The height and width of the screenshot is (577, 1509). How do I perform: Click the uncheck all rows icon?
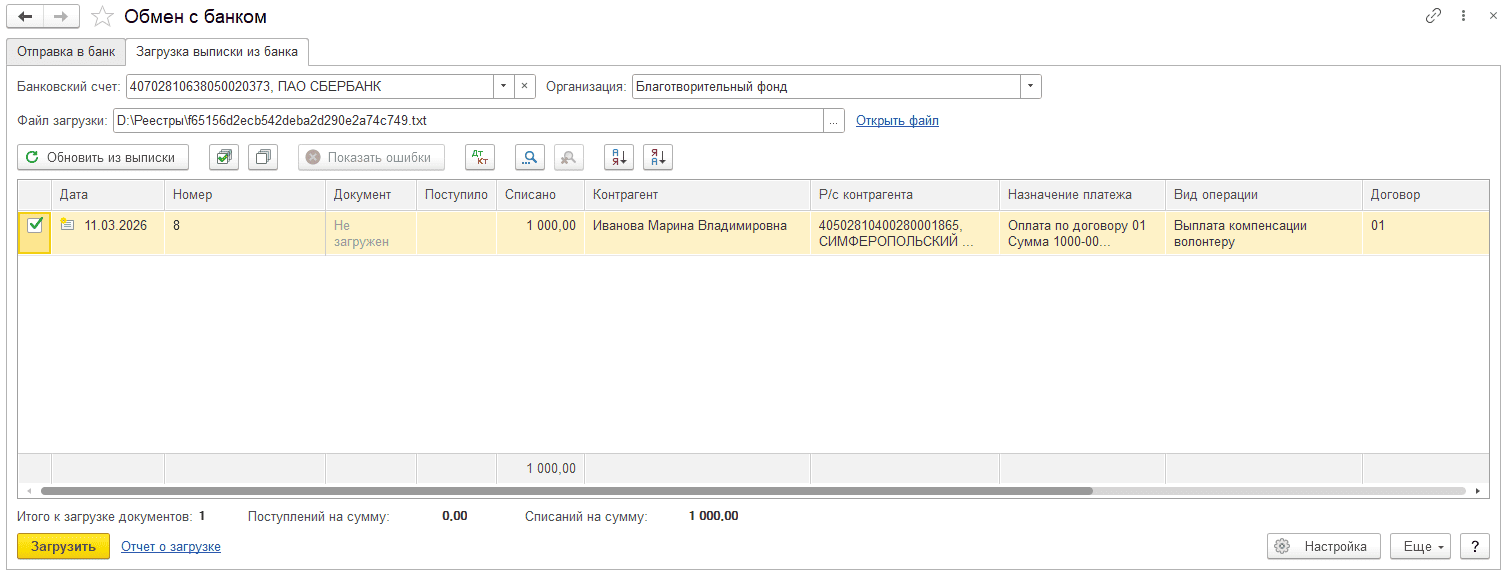click(263, 157)
